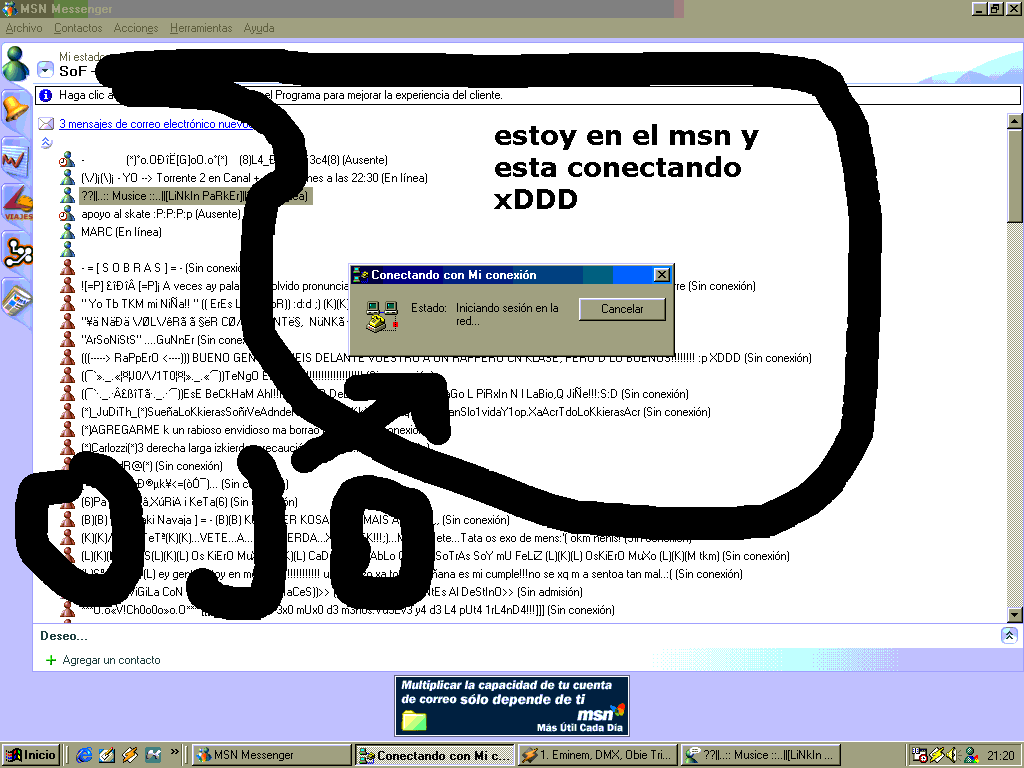Switch to '1. Eminem, DMX, Obie Tri...' taskbar button
1024x768 pixels.
(x=597, y=755)
